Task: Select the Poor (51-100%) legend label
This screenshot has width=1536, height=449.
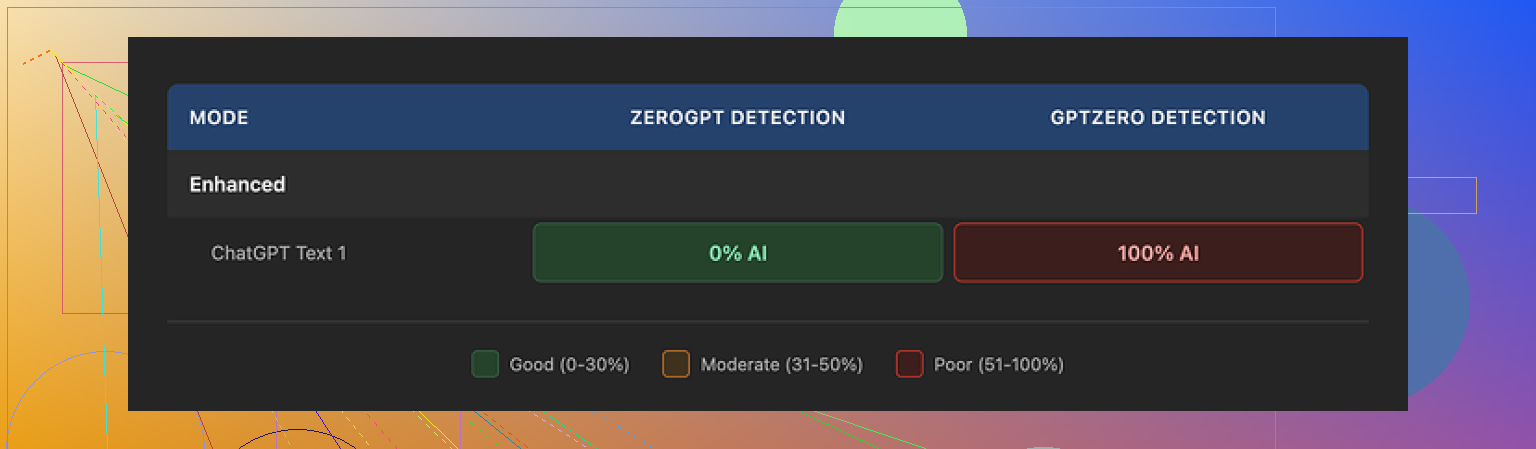Action: 998,365
